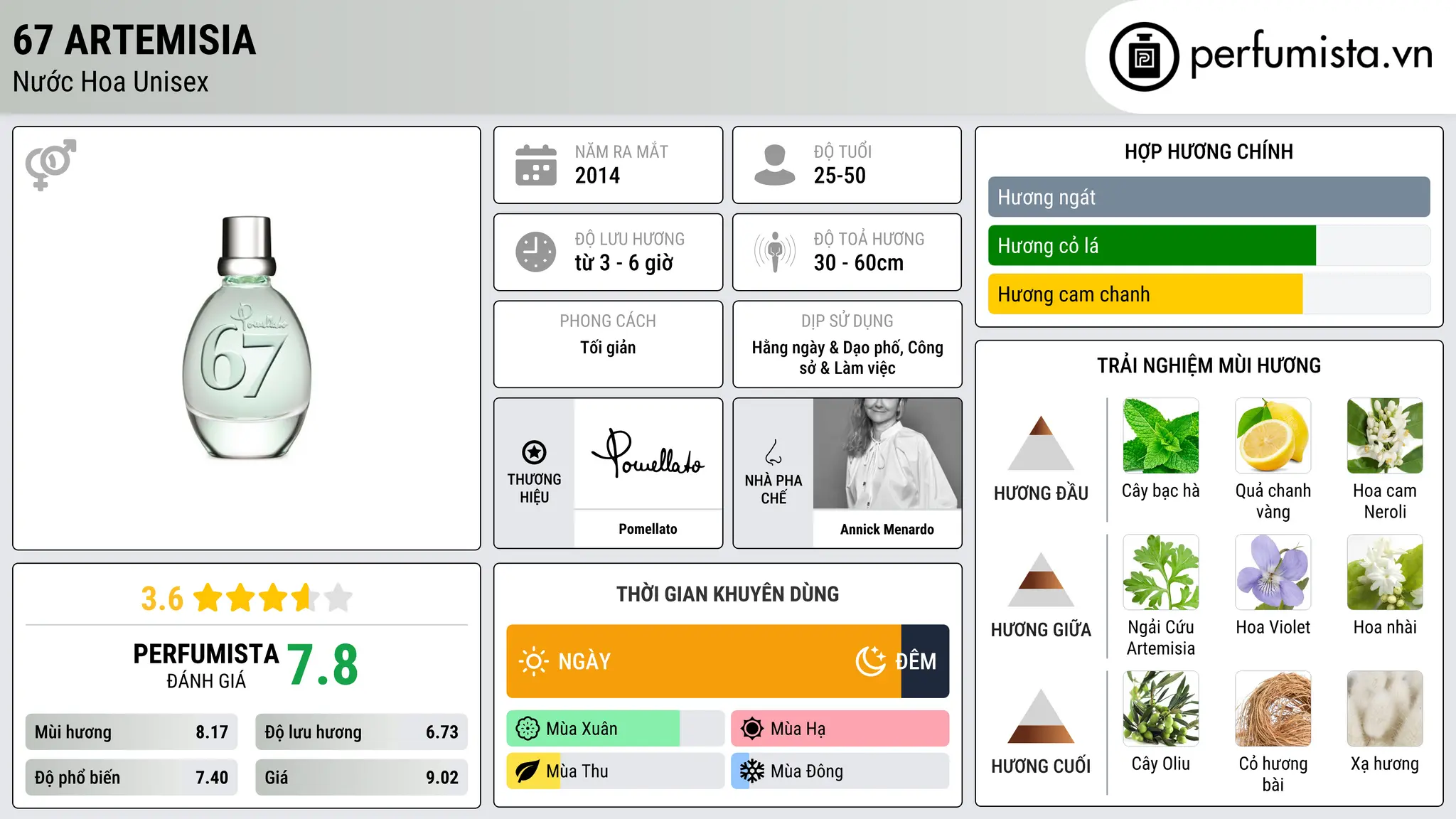Viewport: 1456px width, 819px height.
Task: Click the summer sun icon
Action: (x=752, y=729)
